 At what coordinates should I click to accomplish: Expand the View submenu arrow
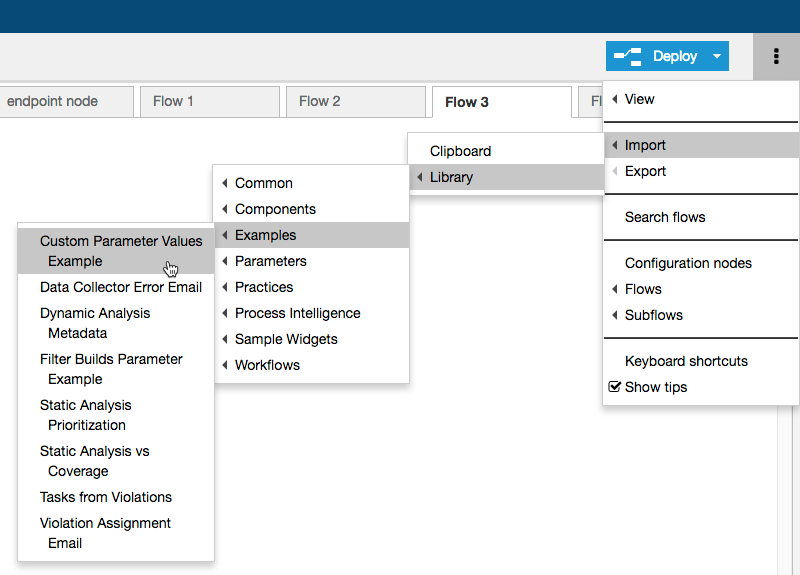pos(614,99)
